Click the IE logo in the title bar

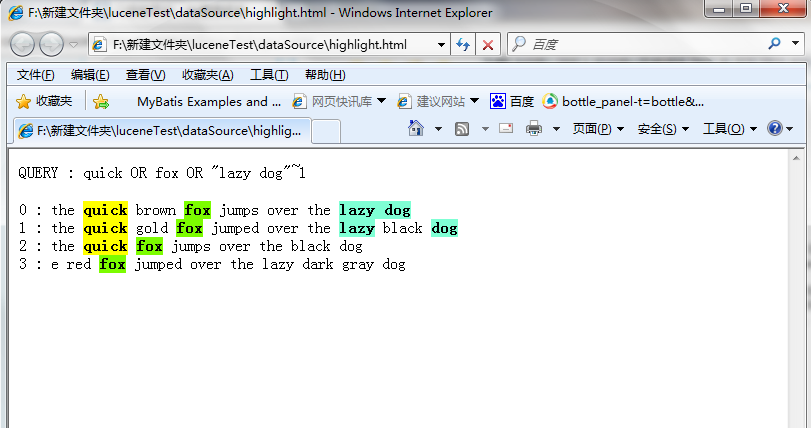(16, 12)
